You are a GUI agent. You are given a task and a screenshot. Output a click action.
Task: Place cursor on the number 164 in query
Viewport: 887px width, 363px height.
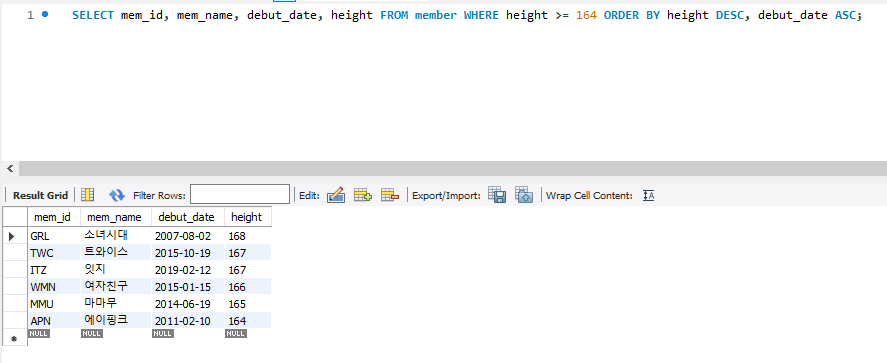pos(586,15)
